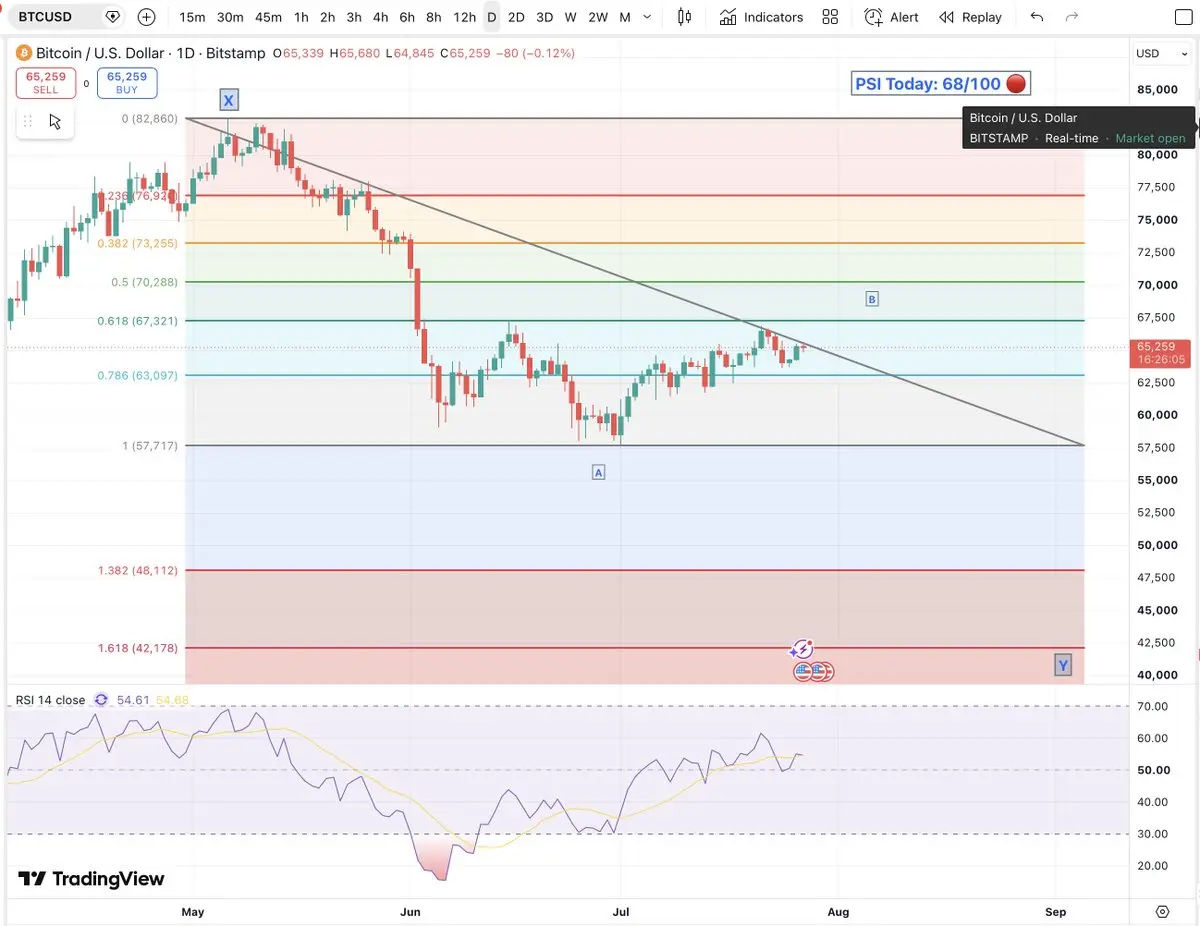Set interval to 12h
The height and width of the screenshot is (926, 1200).
[x=464, y=17]
